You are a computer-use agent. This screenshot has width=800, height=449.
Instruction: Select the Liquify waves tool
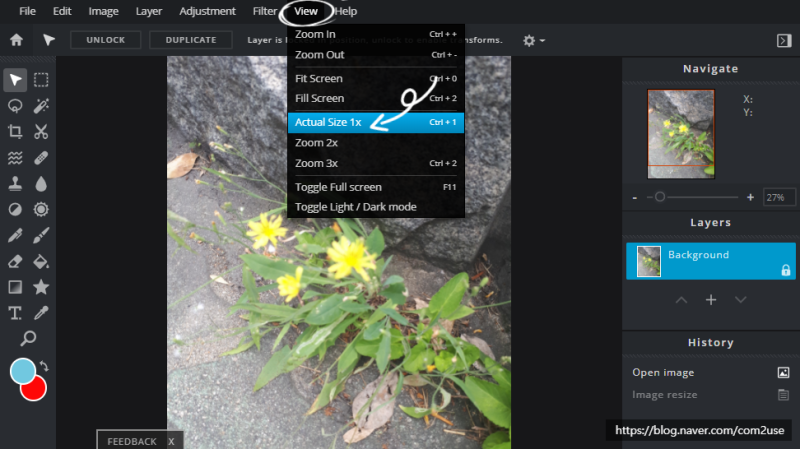[x=15, y=158]
